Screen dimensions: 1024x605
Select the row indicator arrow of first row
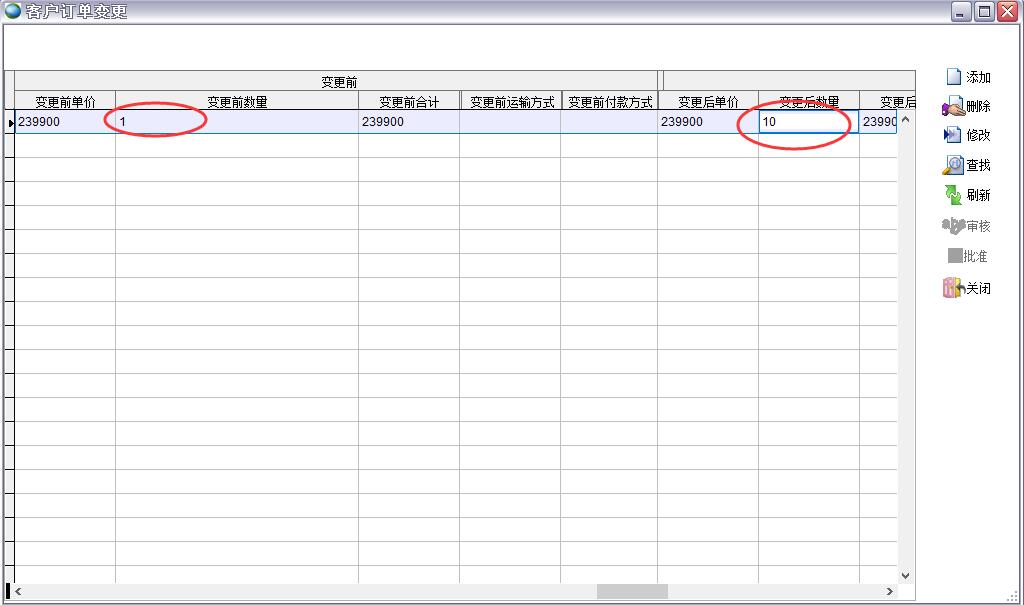[10, 122]
